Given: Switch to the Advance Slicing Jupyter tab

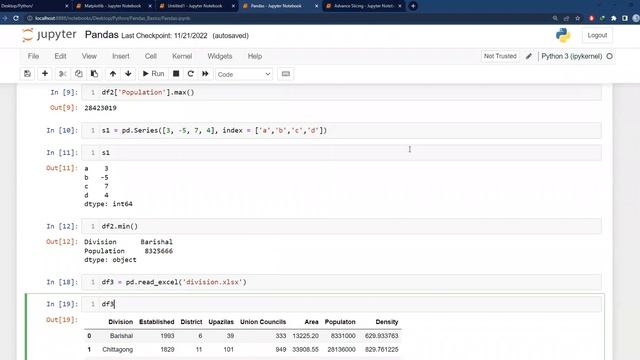Looking at the screenshot, I should [x=363, y=6].
